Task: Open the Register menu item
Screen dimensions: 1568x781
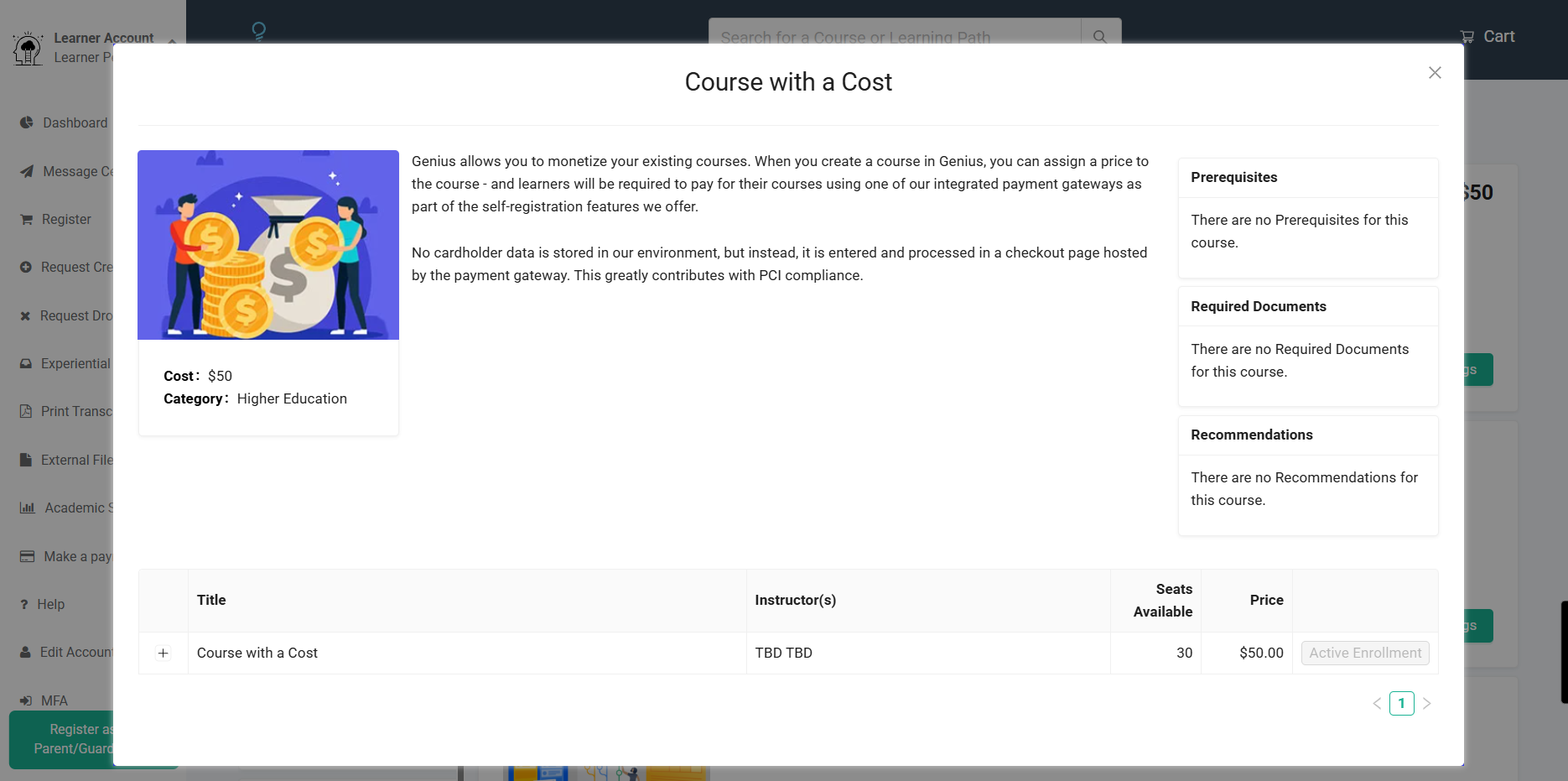Action: click(x=65, y=220)
